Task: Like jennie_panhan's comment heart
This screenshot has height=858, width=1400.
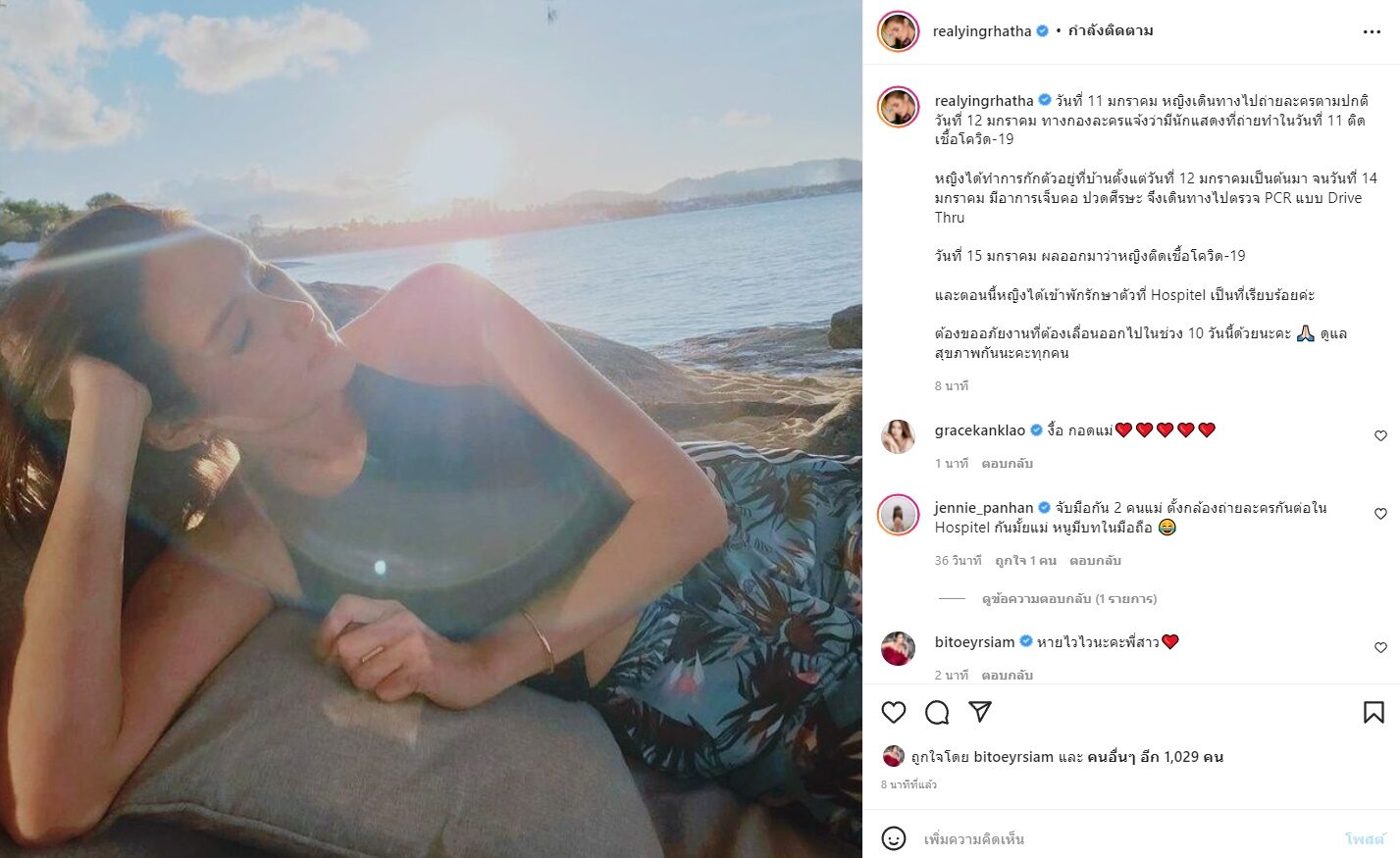Action: (1380, 514)
